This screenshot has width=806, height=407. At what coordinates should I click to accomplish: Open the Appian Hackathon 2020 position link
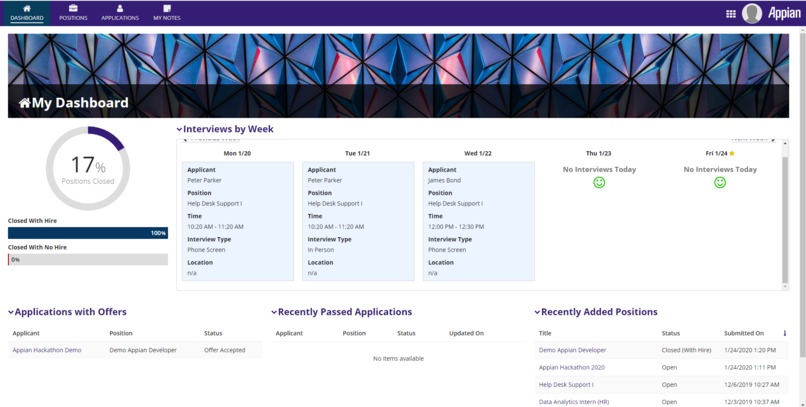(x=572, y=367)
